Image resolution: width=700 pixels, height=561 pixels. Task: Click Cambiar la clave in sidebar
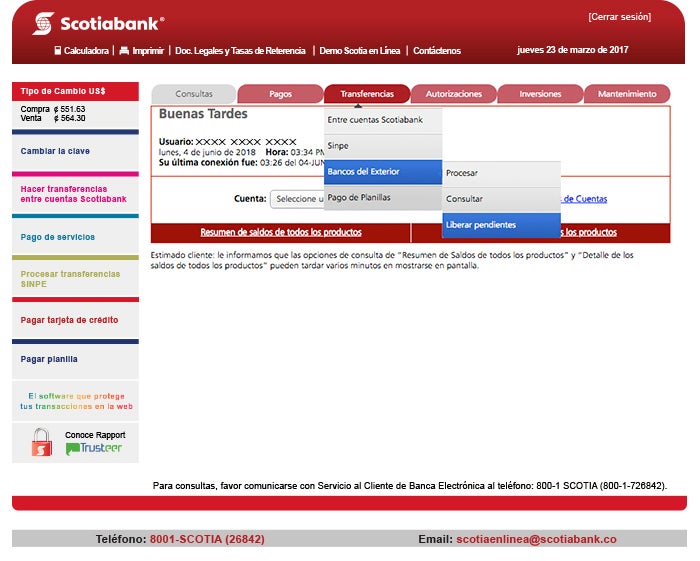[55, 151]
